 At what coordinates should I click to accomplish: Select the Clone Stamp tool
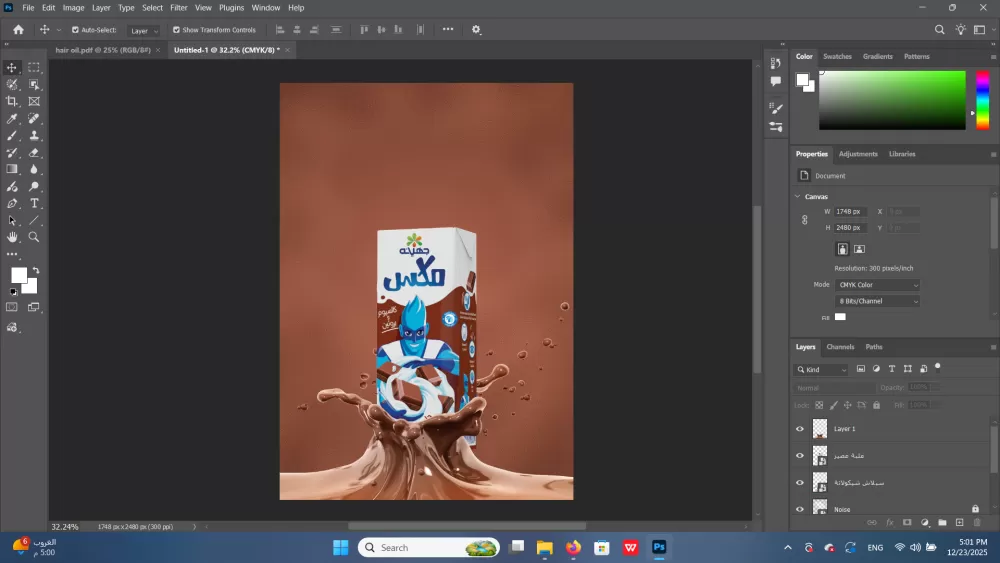click(34, 135)
